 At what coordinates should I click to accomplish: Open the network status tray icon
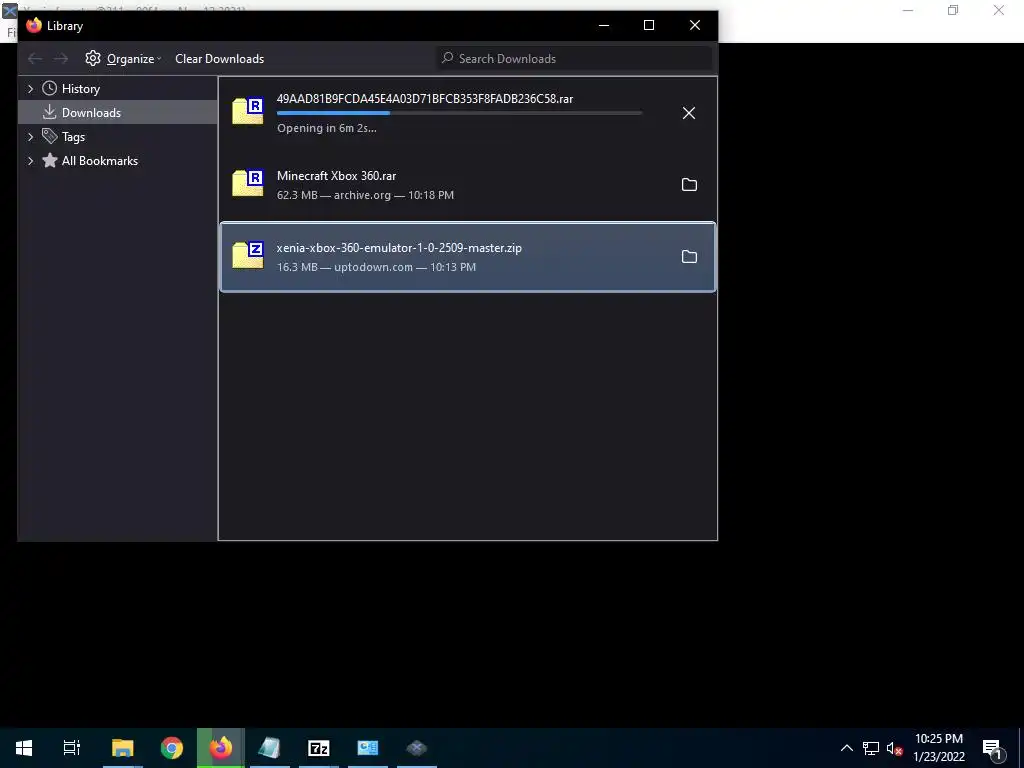pyautogui.click(x=871, y=748)
